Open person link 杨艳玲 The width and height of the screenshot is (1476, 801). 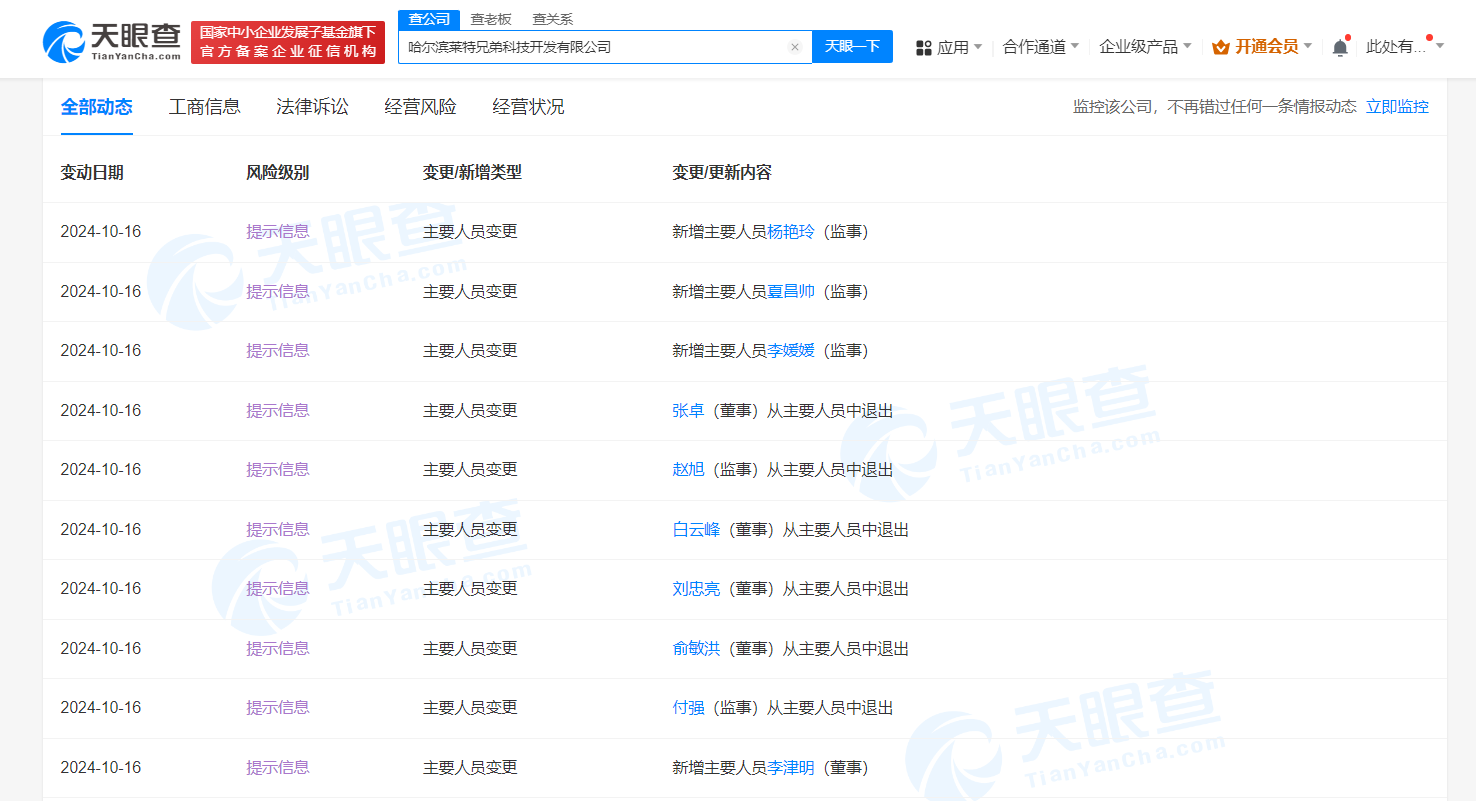click(x=791, y=232)
